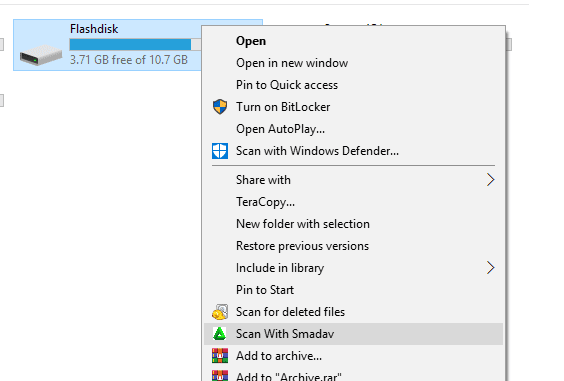This screenshot has width=564, height=381.
Task: Click the BitLocker shield icon
Action: coord(220,107)
